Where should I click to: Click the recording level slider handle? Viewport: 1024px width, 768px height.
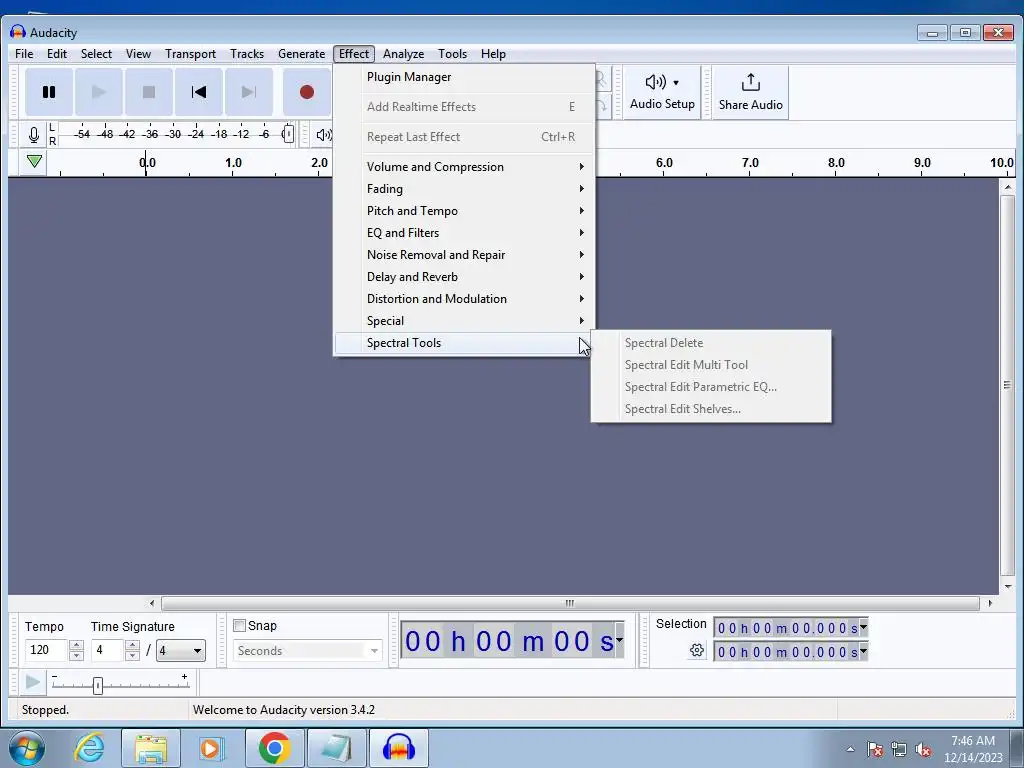point(288,135)
